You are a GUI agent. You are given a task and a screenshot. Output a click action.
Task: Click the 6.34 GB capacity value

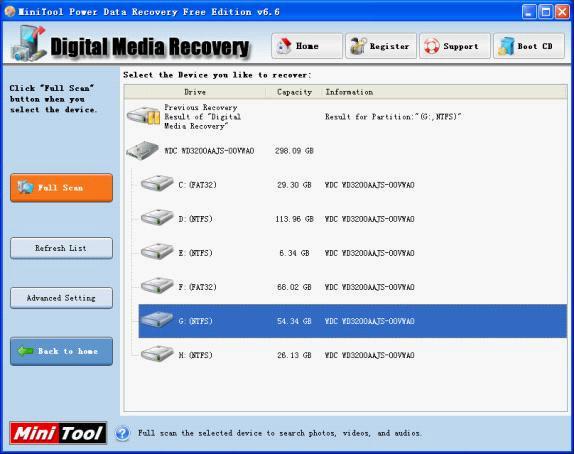coord(294,253)
